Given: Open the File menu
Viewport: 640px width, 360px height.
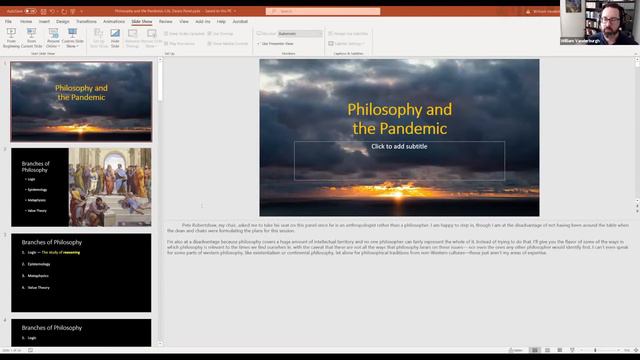Looking at the screenshot, I should click(8, 22).
